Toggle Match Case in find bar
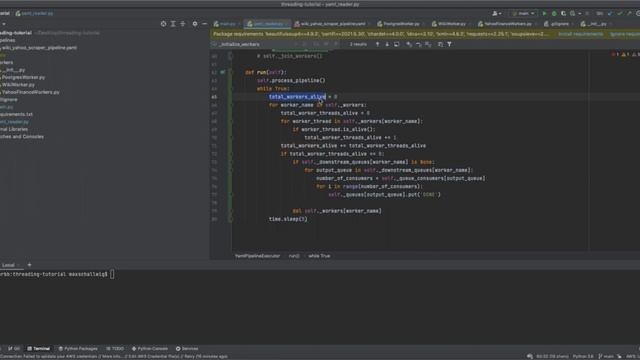 click(316, 44)
